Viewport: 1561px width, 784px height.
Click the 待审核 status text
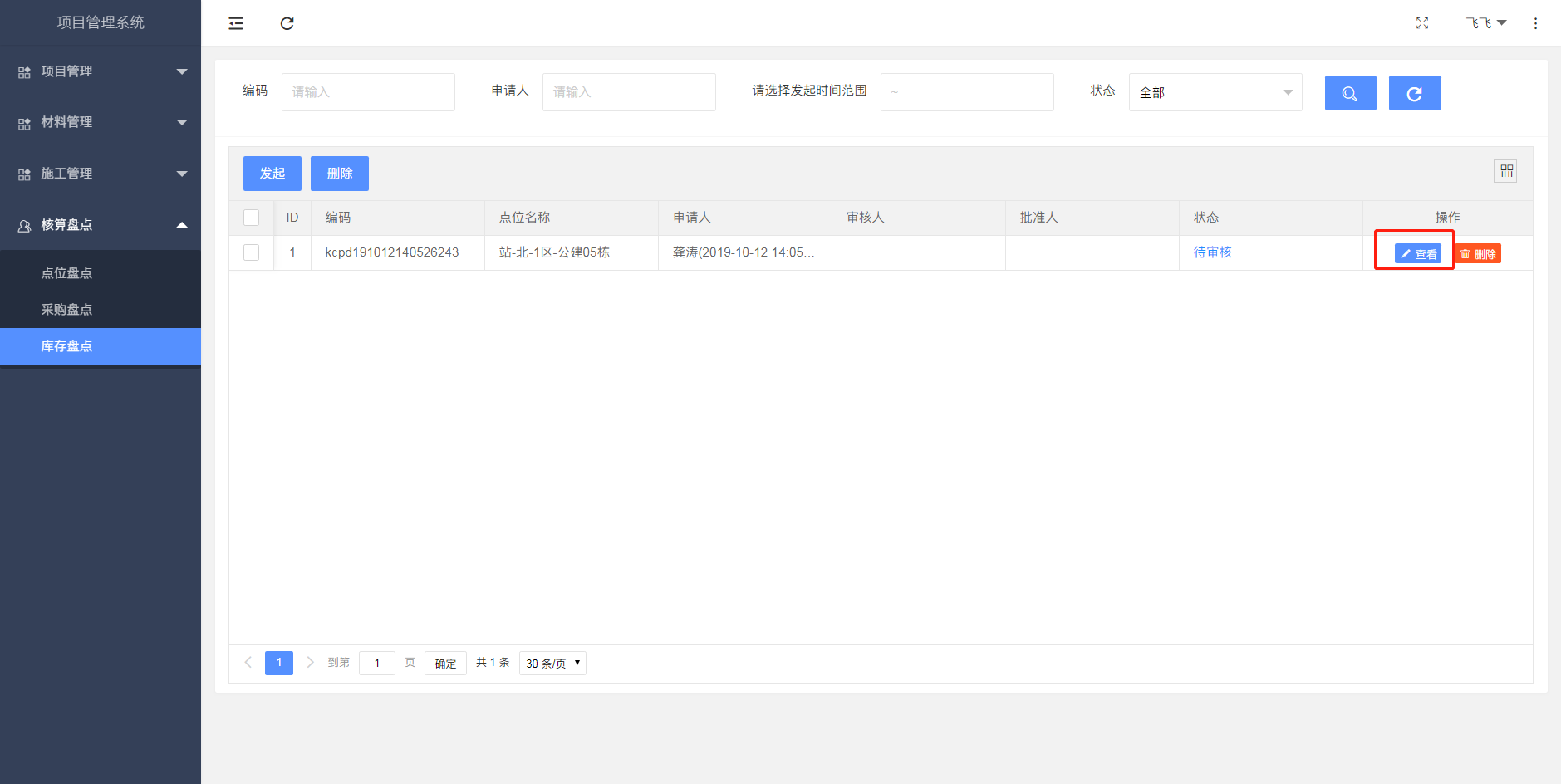point(1213,252)
